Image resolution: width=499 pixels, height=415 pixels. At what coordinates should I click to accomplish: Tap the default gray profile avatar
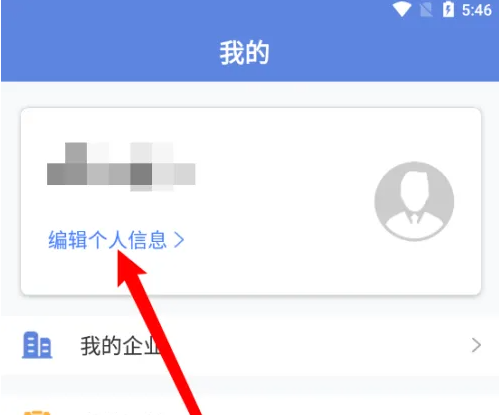[414, 201]
